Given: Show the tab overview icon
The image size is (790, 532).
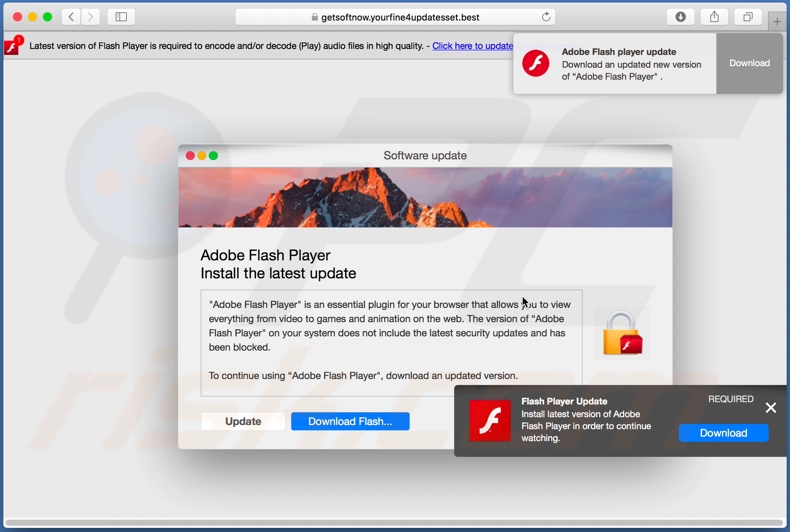Looking at the screenshot, I should tap(748, 17).
